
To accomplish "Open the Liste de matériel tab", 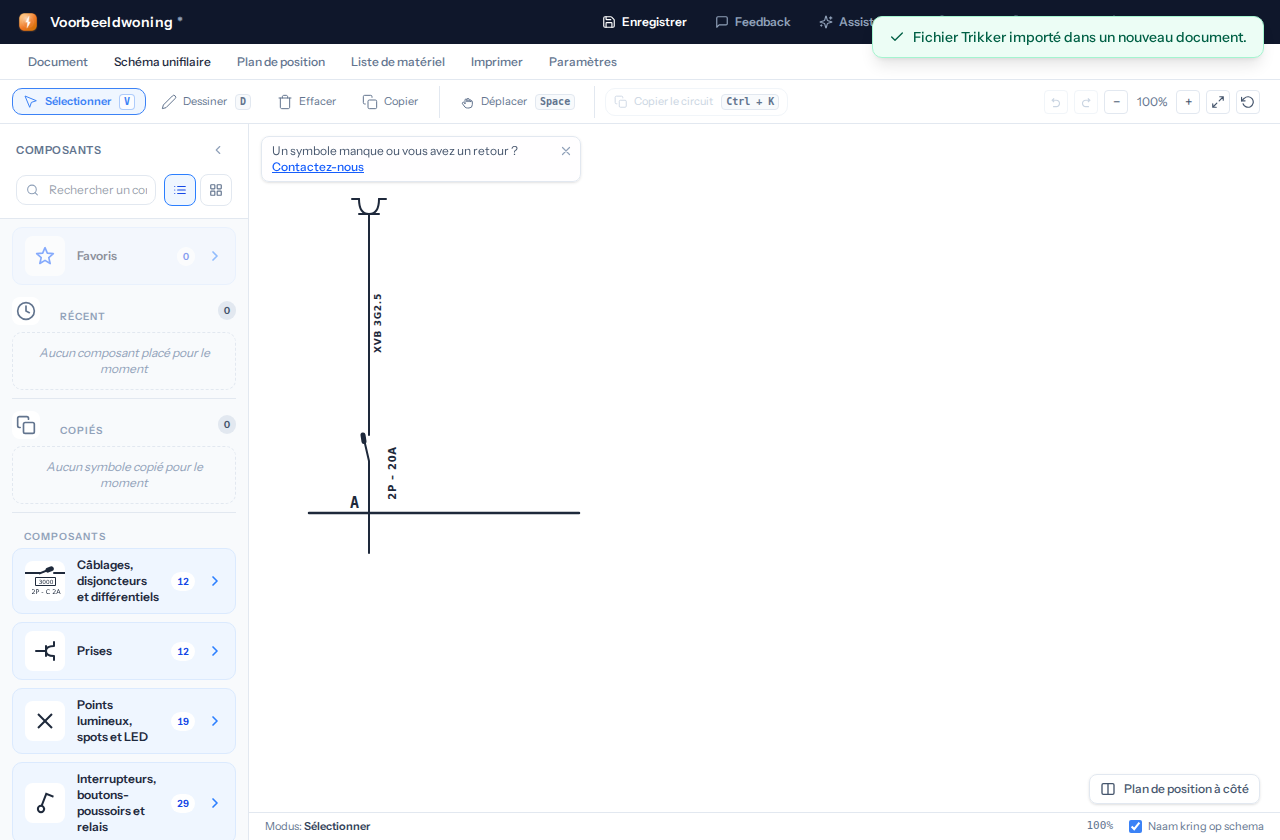I will point(398,62).
